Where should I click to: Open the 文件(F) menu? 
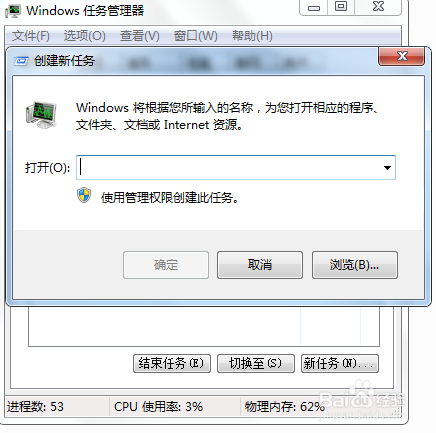coord(31,36)
